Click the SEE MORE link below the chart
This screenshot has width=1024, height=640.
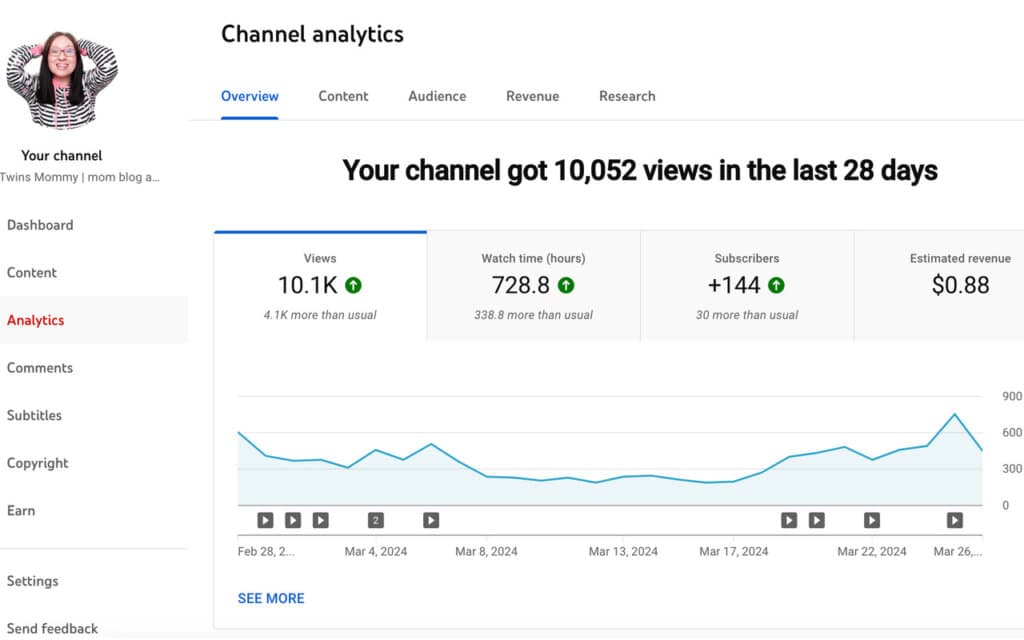tap(271, 598)
